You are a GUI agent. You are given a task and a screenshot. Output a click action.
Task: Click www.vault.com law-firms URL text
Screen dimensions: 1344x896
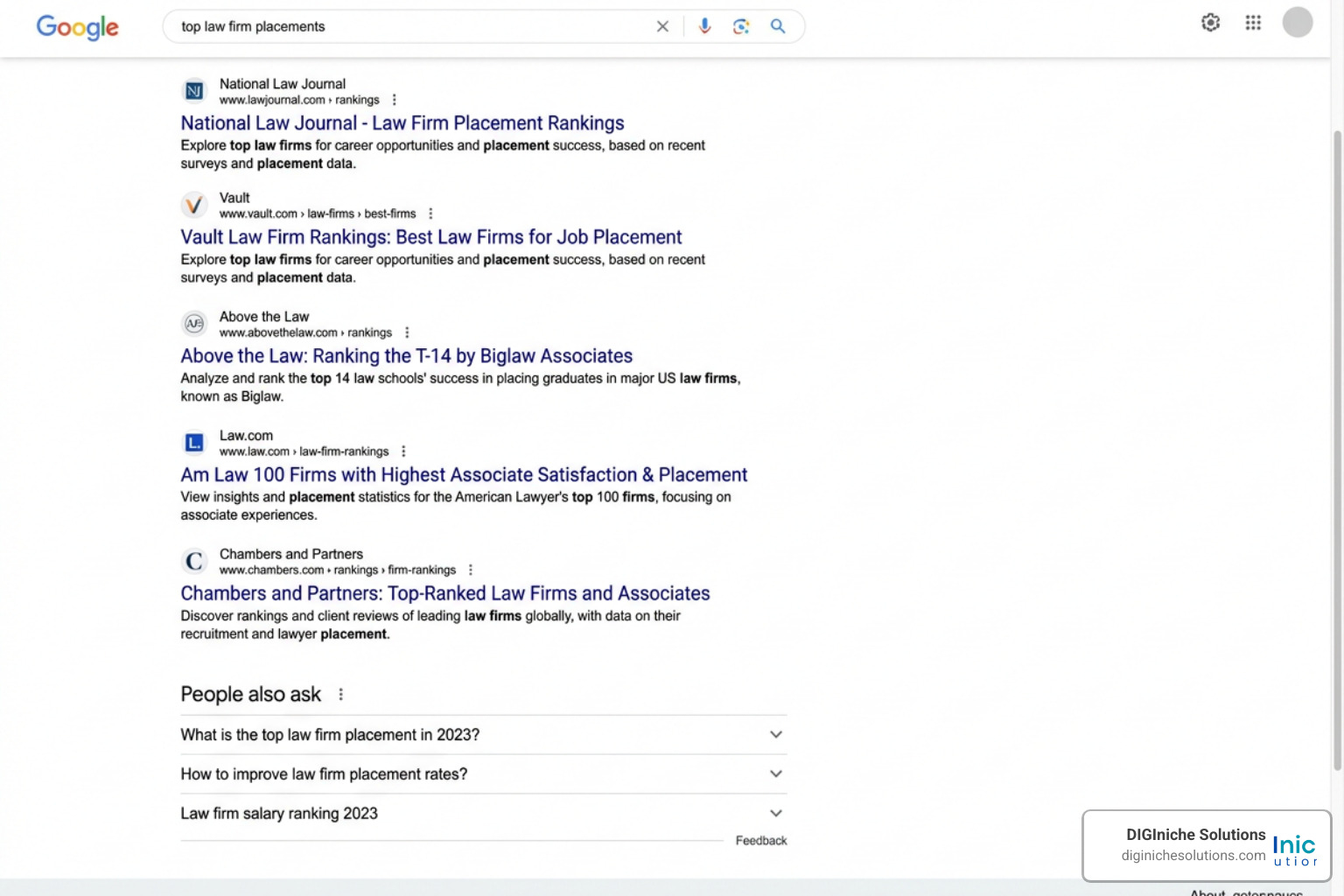pyautogui.click(x=318, y=213)
